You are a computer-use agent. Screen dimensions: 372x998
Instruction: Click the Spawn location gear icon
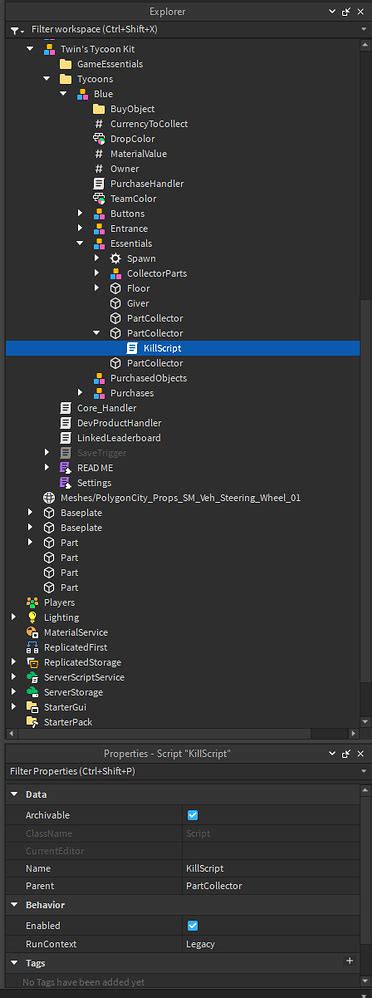[x=115, y=258]
